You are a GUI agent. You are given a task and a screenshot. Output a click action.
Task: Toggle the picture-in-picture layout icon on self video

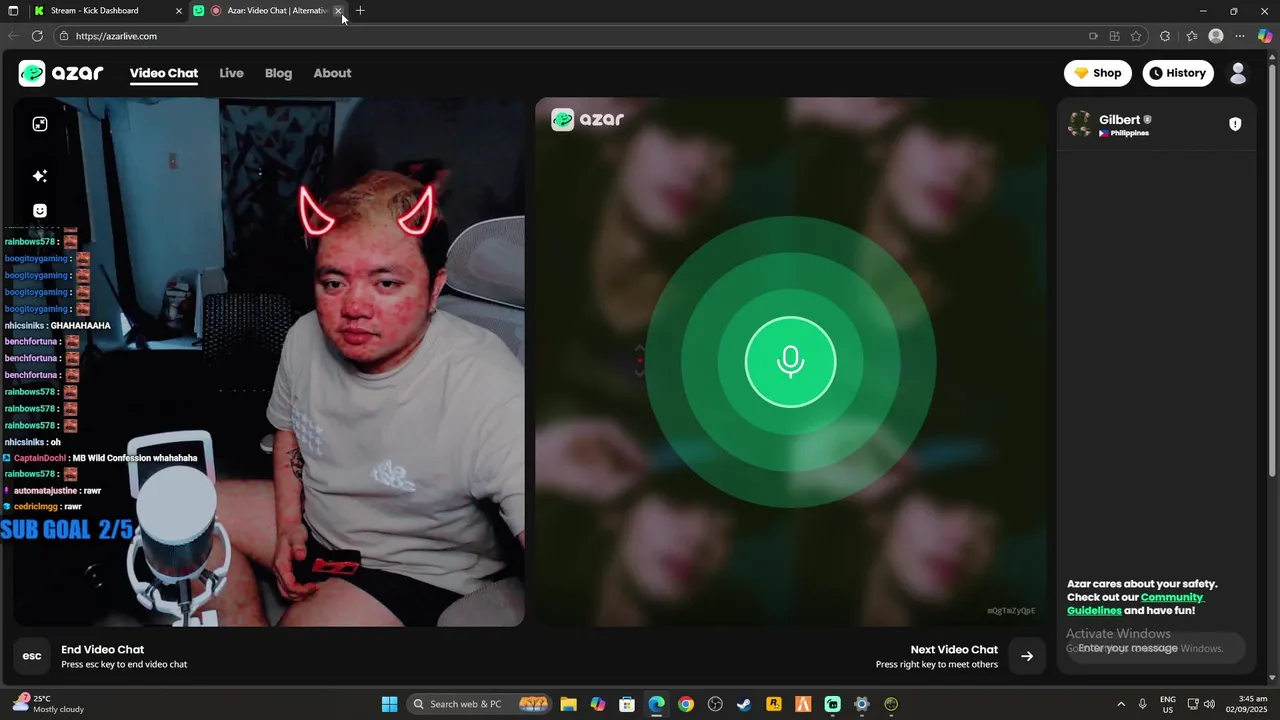(x=40, y=124)
